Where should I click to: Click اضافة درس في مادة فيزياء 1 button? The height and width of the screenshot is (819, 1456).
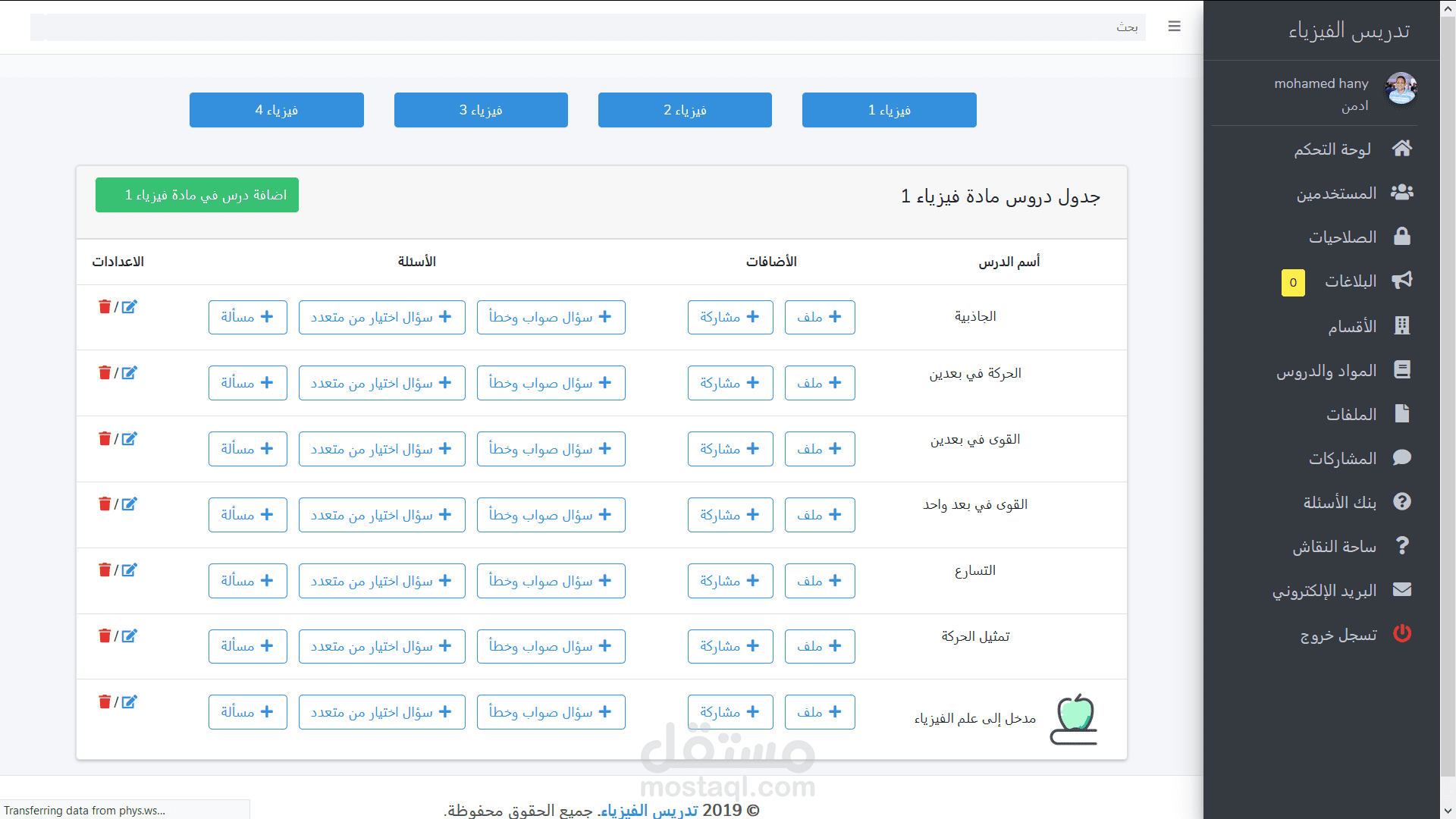point(197,195)
